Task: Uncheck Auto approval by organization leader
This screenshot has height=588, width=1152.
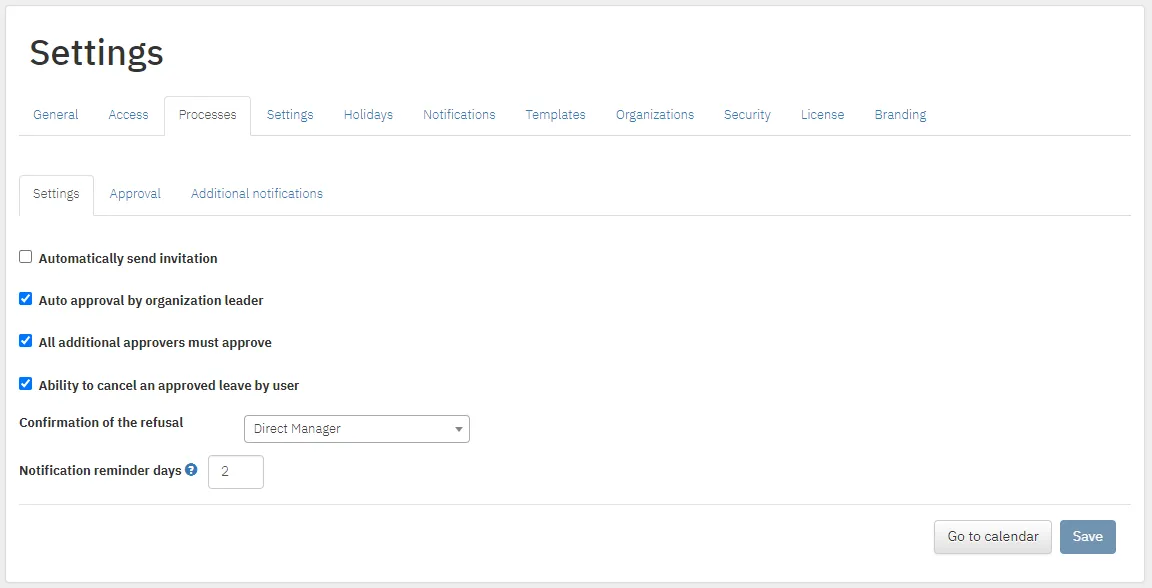Action: point(26,298)
